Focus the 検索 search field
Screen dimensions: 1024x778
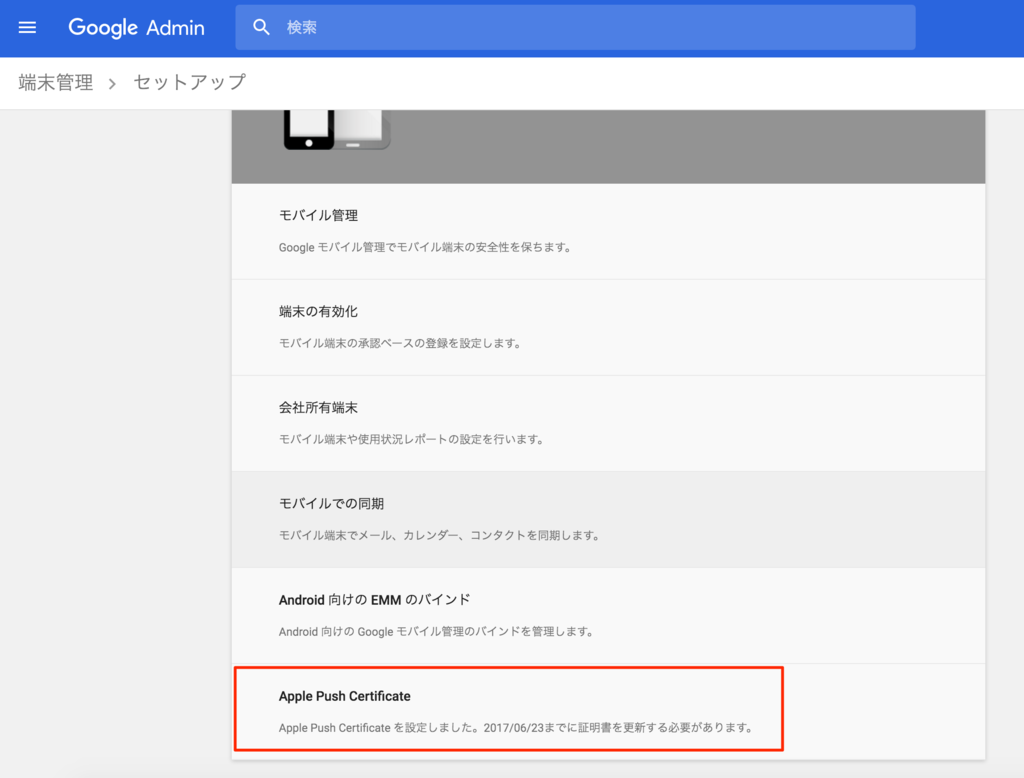tap(575, 27)
